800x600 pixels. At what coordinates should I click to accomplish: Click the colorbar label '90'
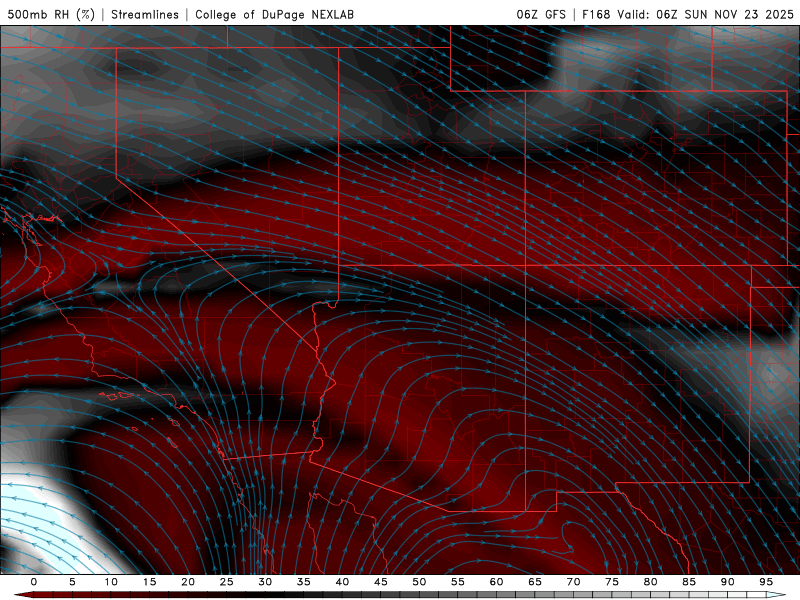(x=727, y=582)
